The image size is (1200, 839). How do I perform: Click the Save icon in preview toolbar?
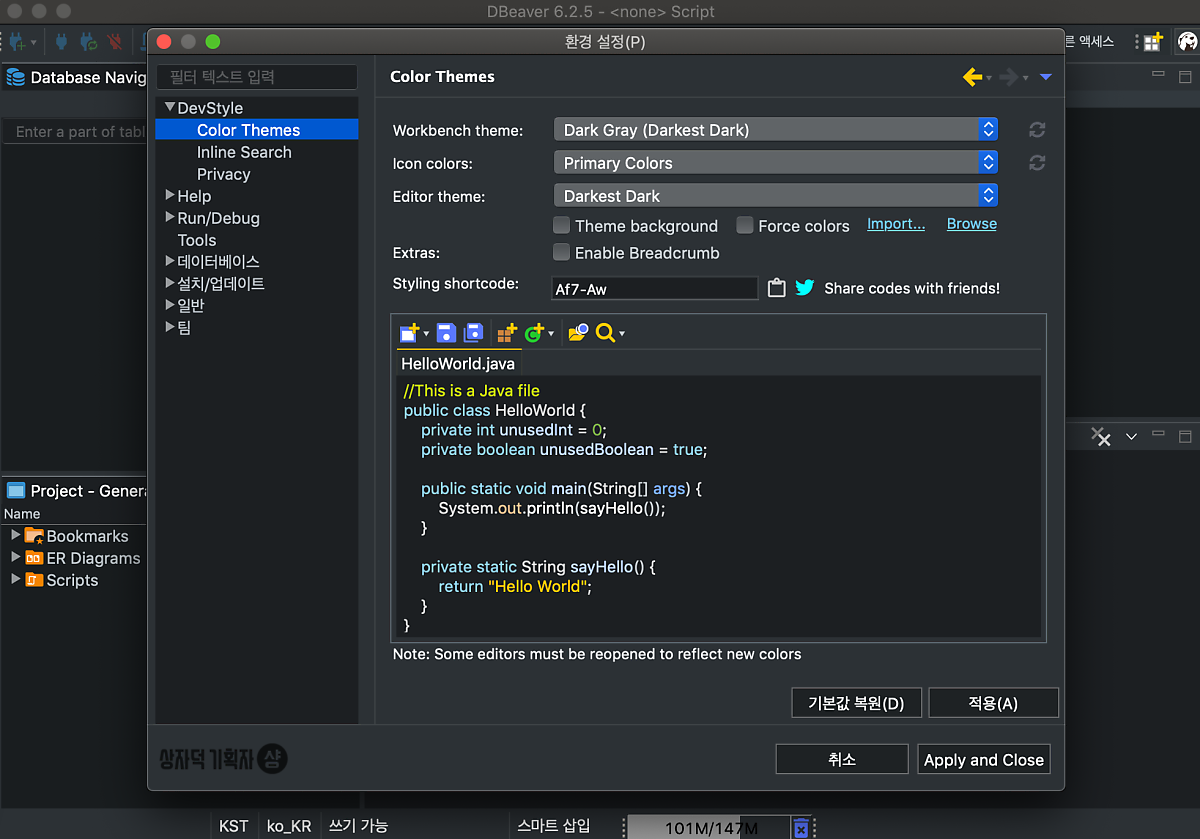click(446, 333)
